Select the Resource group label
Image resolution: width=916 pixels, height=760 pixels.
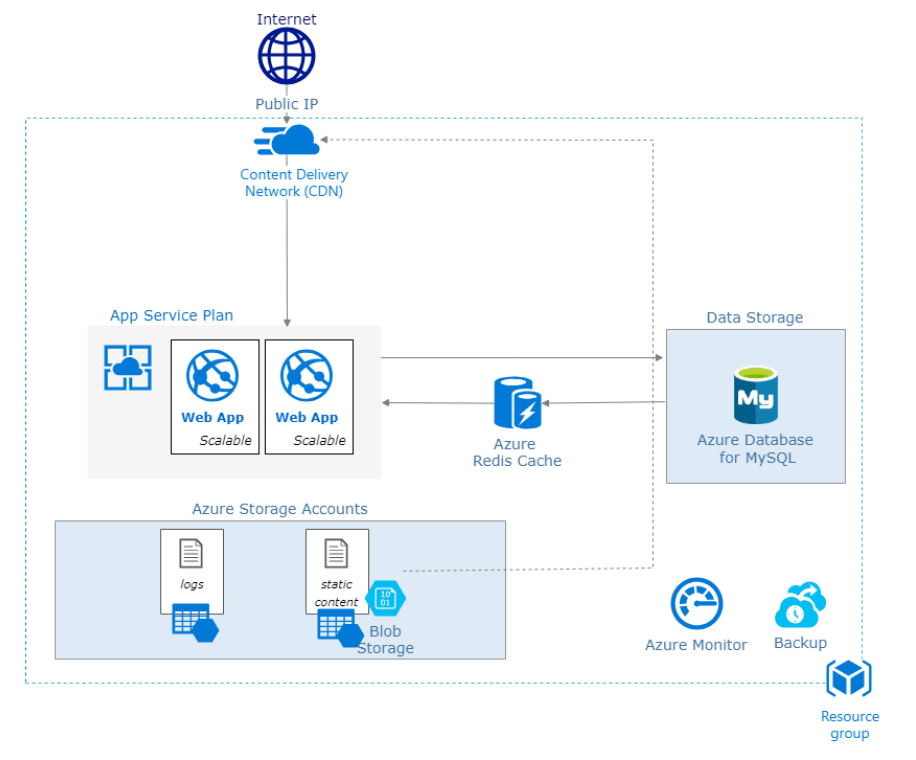[x=850, y=725]
